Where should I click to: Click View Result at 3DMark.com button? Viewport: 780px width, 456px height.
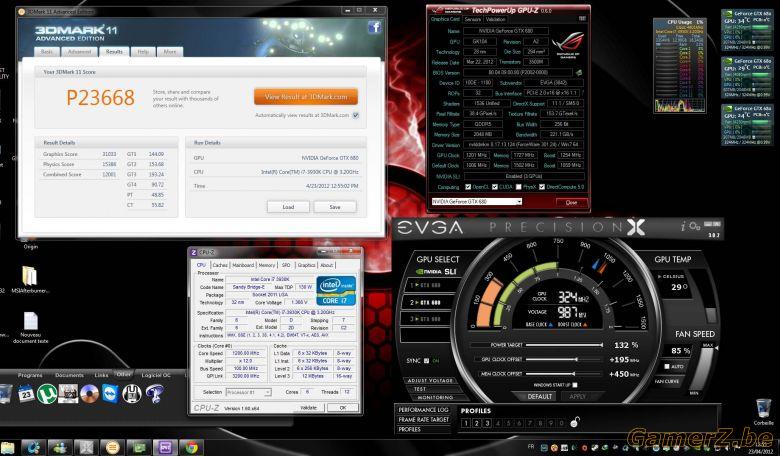pos(306,97)
